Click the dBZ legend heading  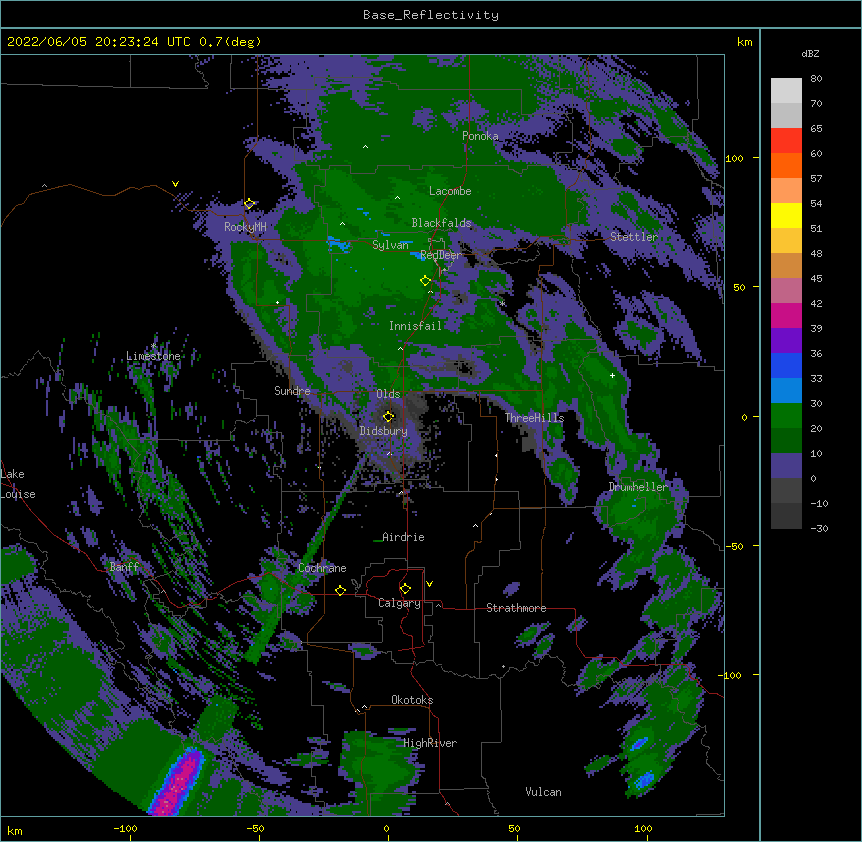click(x=810, y=53)
